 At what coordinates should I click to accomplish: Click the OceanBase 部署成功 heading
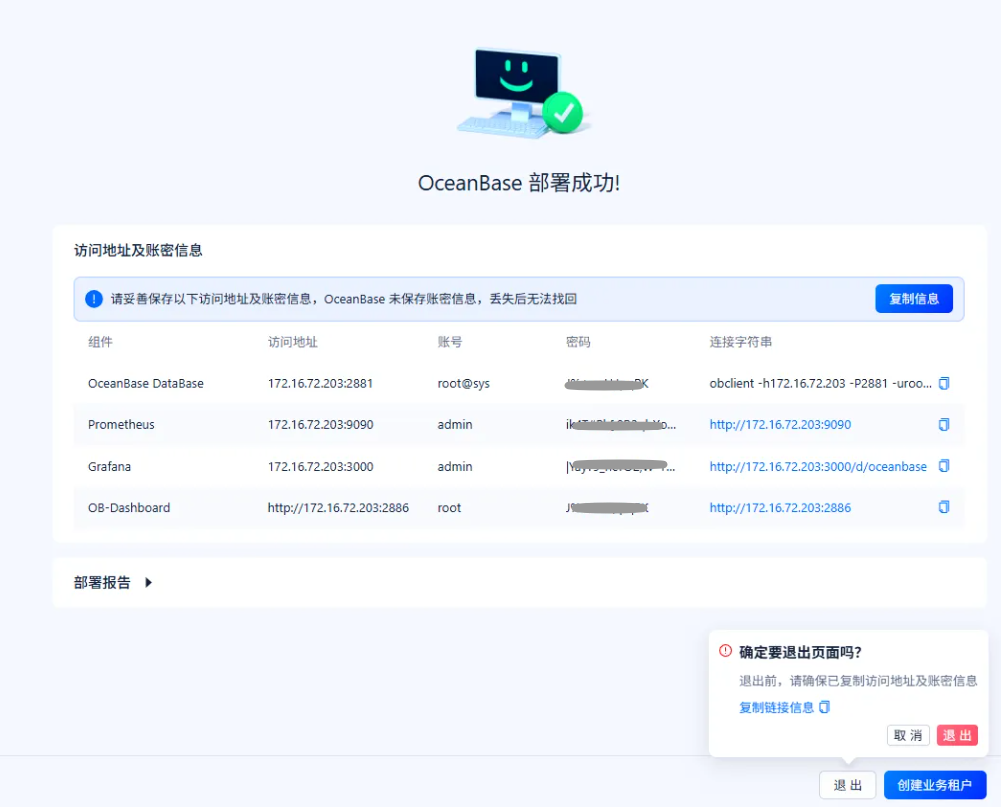tap(518, 183)
